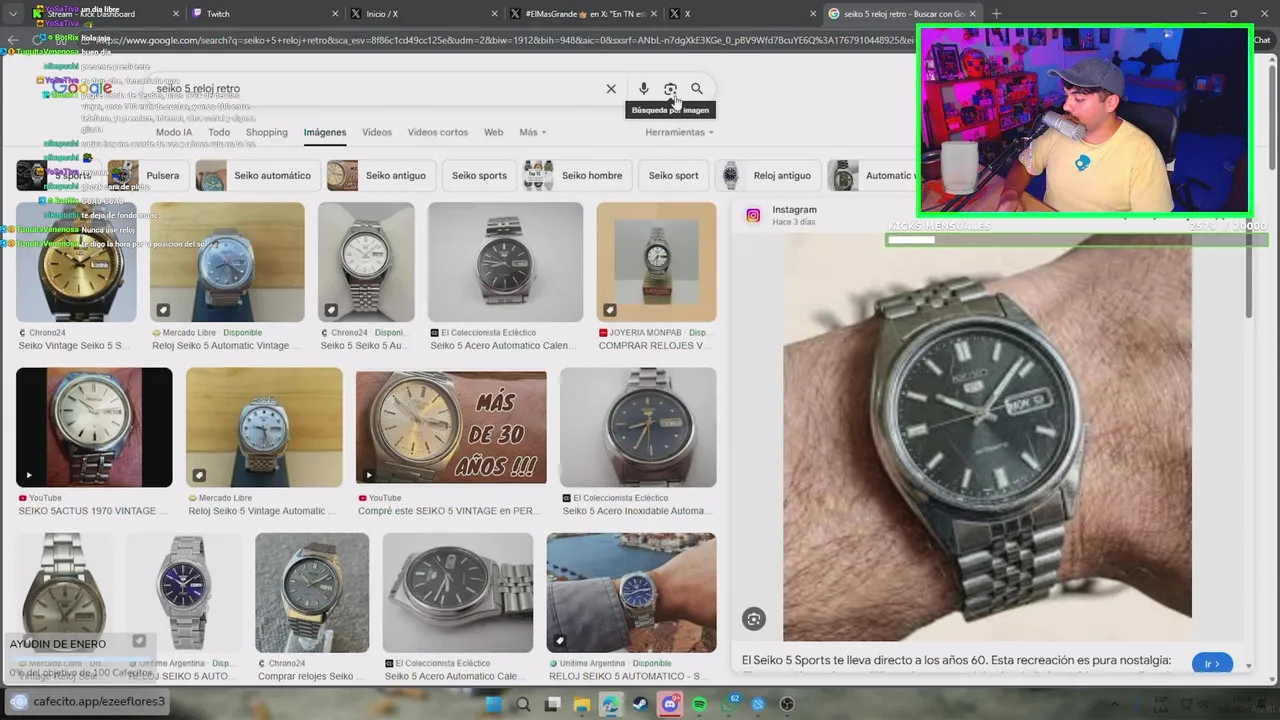This screenshot has width=1280, height=720.
Task: Click the KICKS MENSUALES progress bar
Action: coord(1076,240)
